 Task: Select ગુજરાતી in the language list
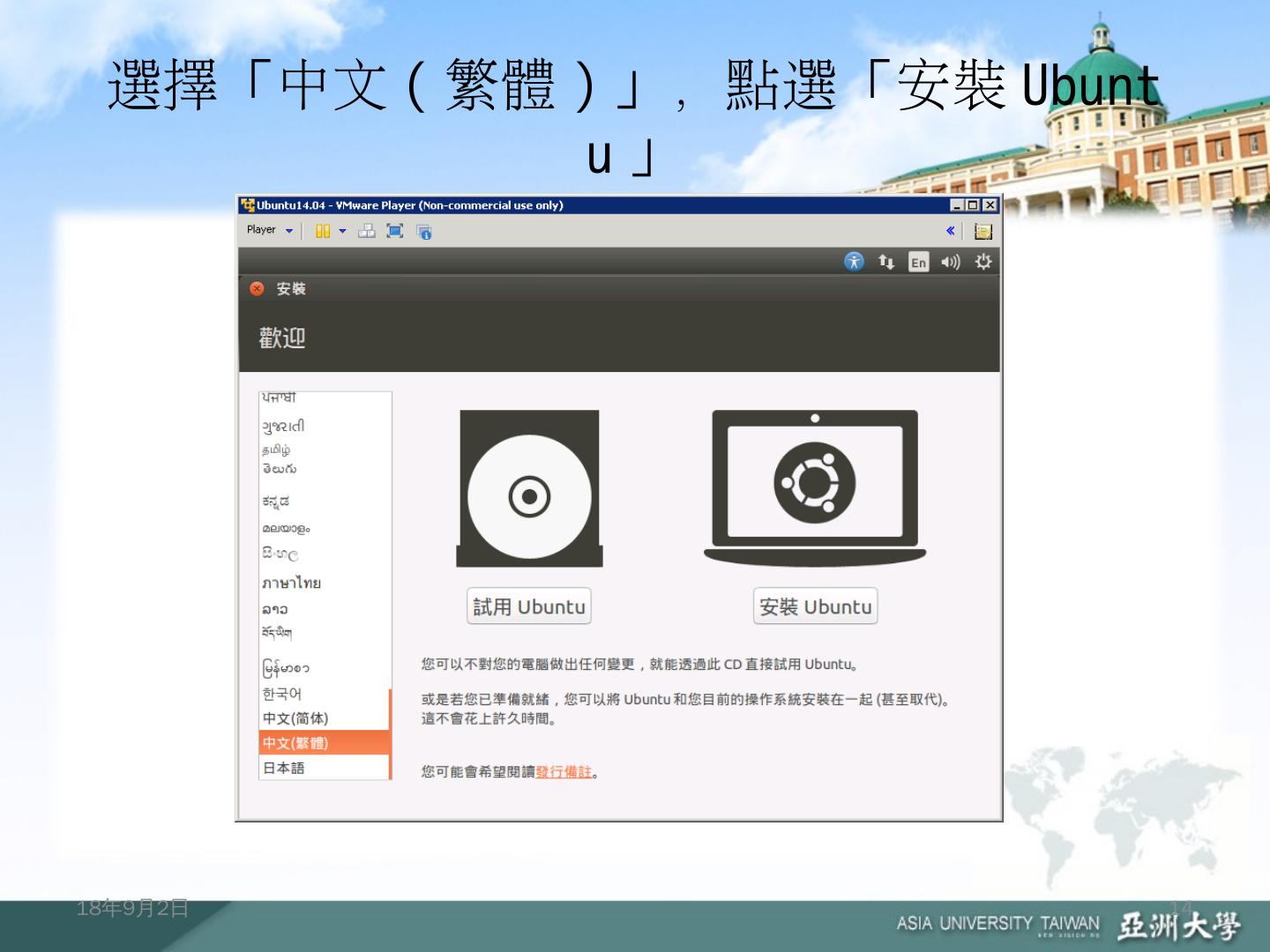pyautogui.click(x=325, y=426)
